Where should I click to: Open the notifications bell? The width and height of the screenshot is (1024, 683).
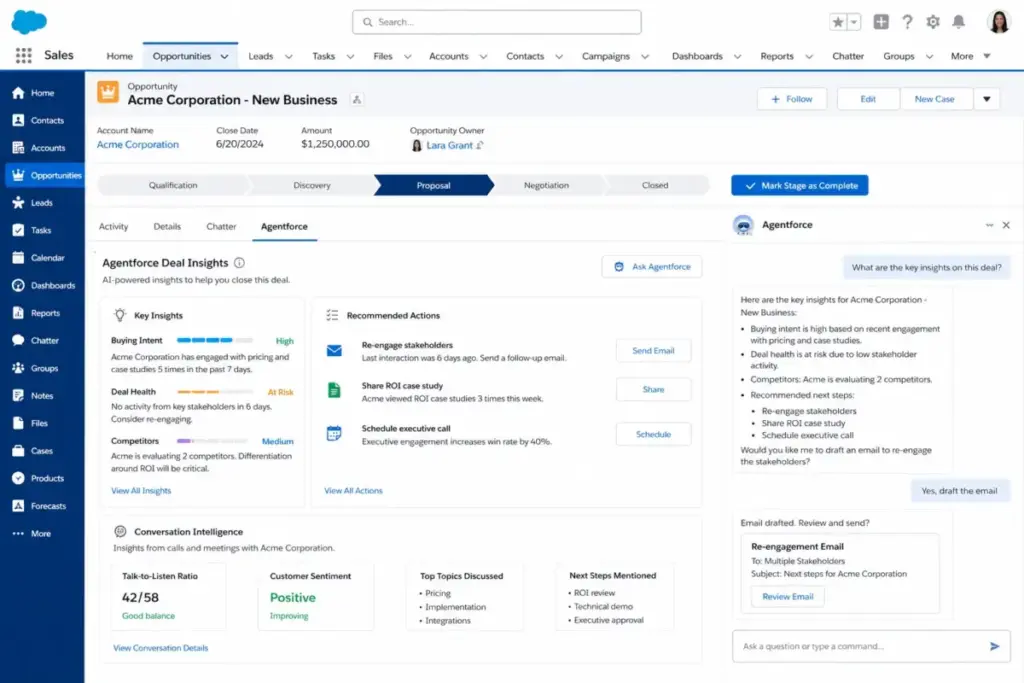(958, 22)
